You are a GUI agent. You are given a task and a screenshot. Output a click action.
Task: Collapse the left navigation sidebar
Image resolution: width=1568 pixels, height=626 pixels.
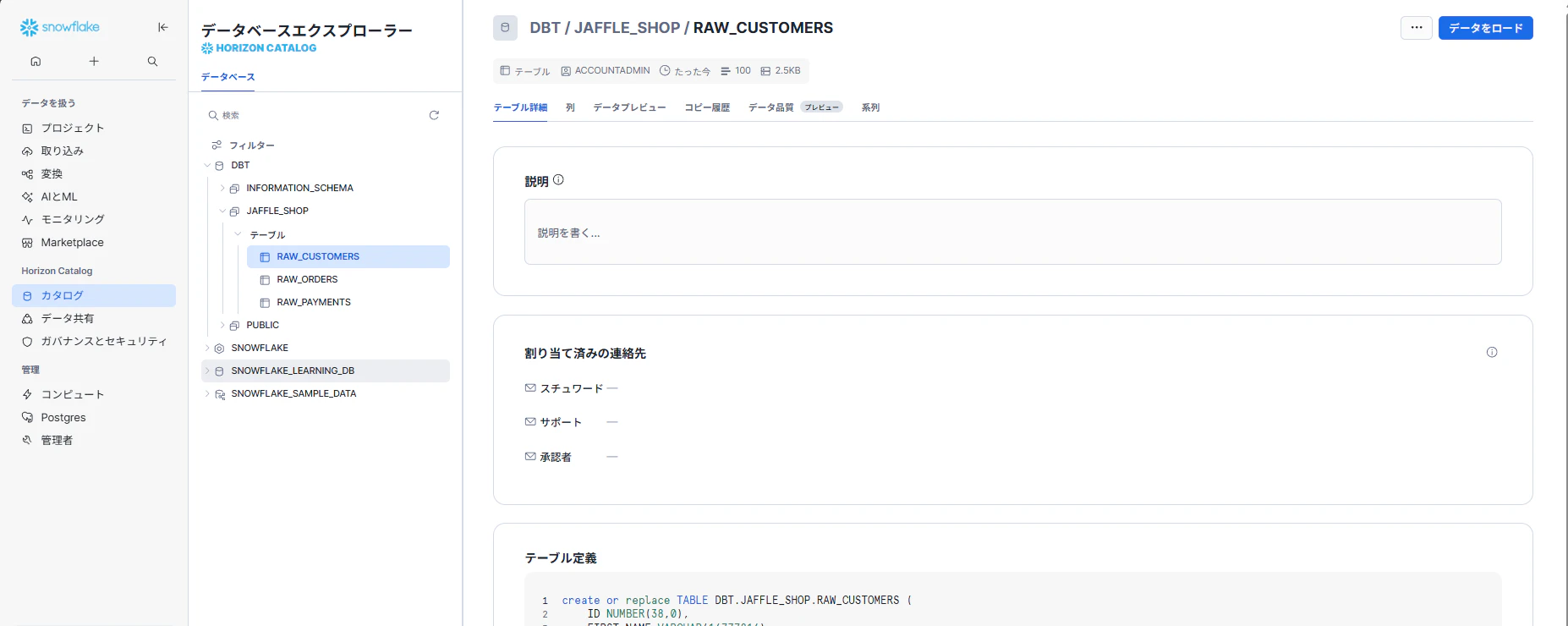[163, 27]
